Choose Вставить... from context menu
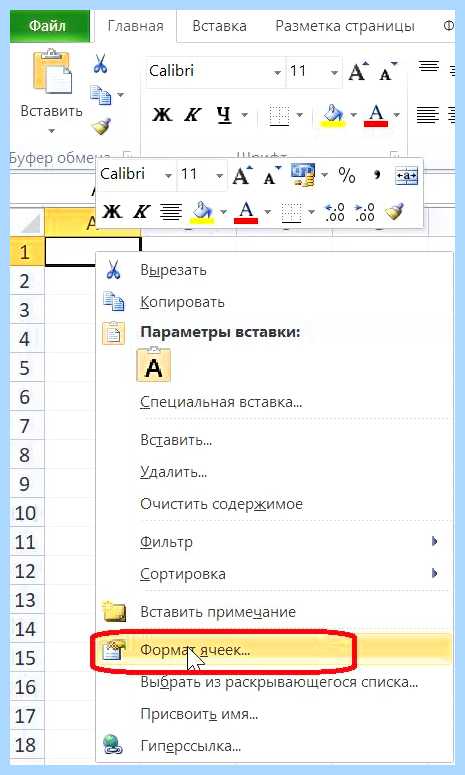This screenshot has height=775, width=465. point(275,440)
